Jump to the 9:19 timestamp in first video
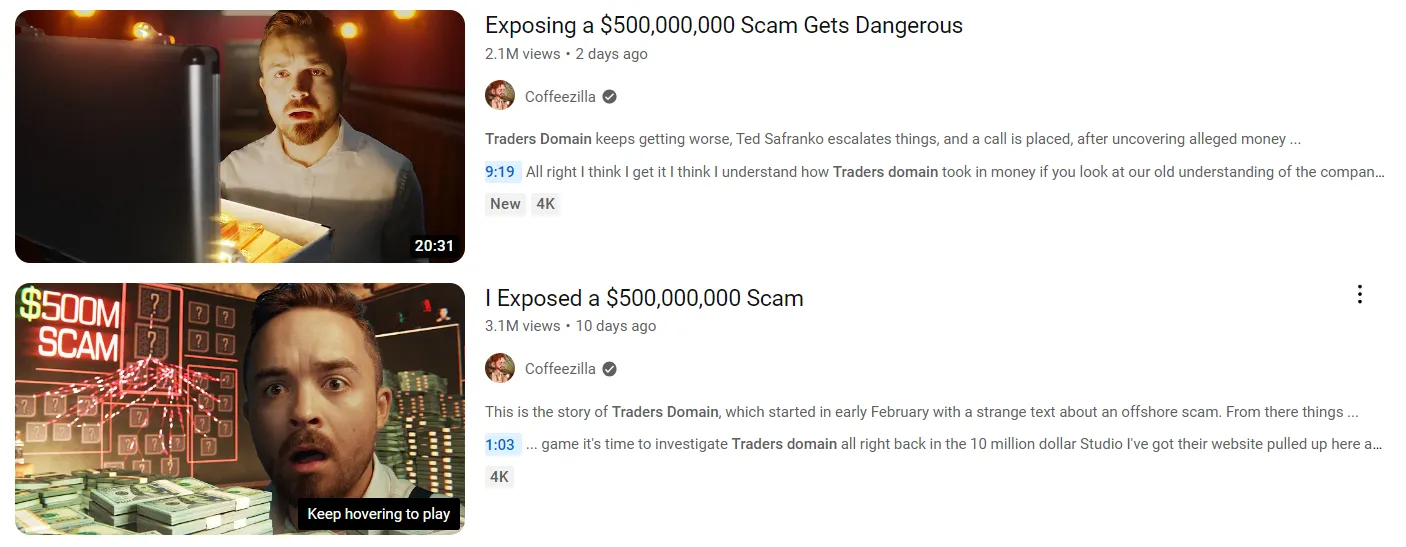1406x547 pixels. [x=500, y=172]
